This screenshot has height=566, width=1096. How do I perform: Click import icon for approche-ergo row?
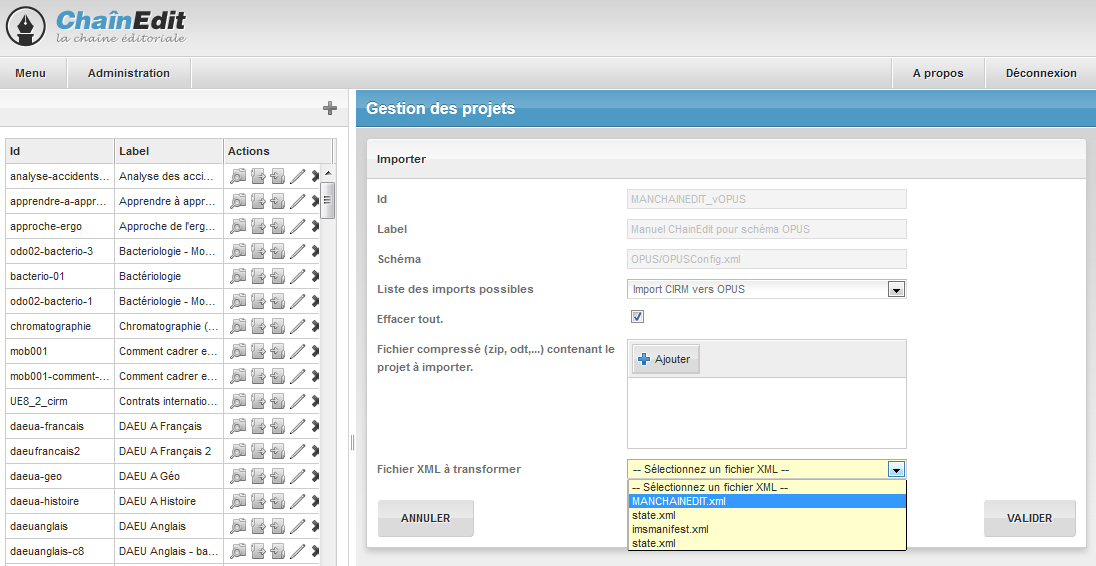278,226
